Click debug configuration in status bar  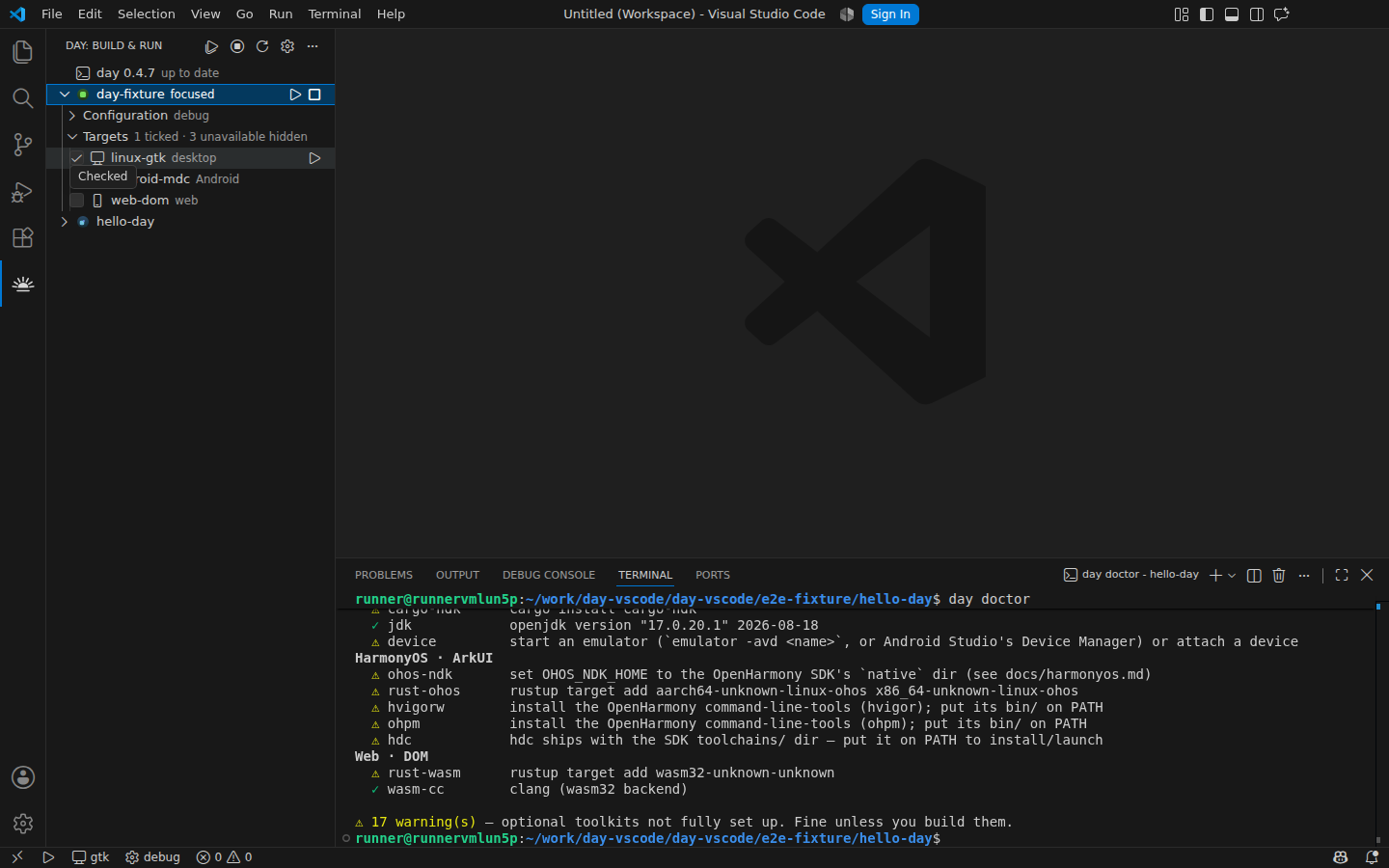point(152,857)
